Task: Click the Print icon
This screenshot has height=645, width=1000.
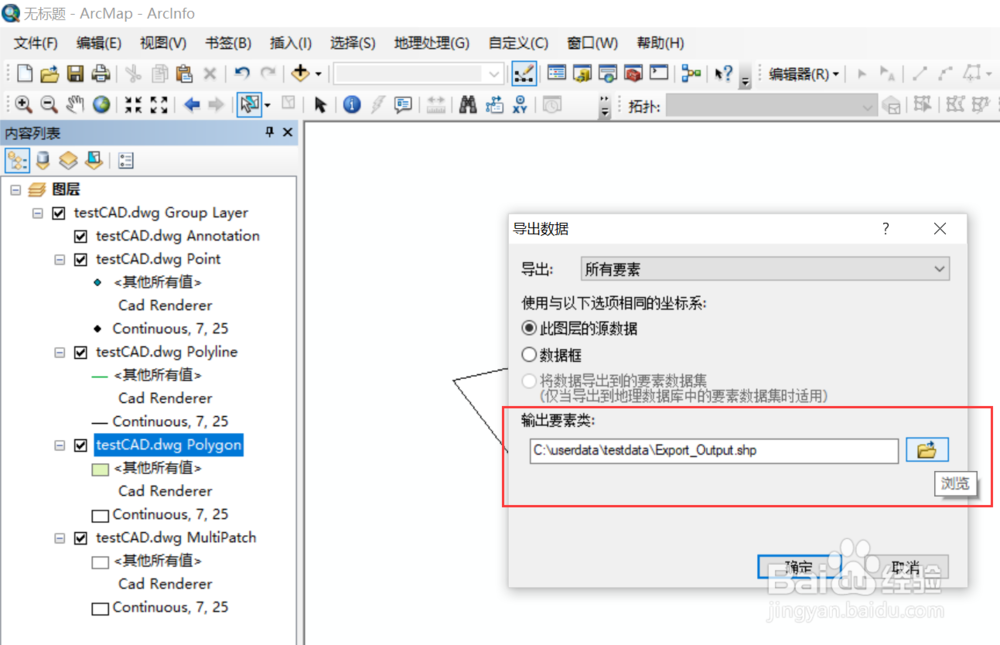Action: [x=101, y=73]
